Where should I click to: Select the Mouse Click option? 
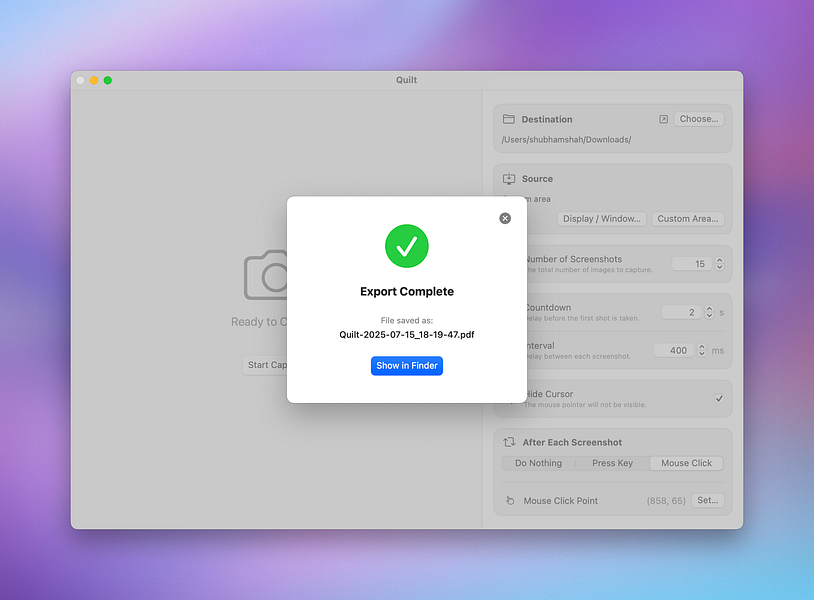pos(686,463)
